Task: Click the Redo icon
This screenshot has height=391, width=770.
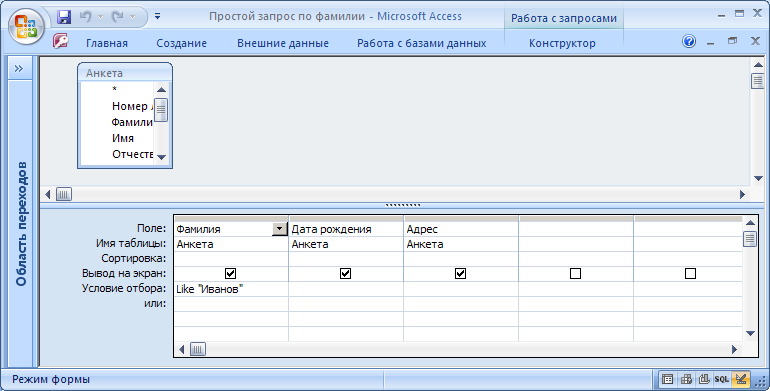Action: pyautogui.click(x=118, y=17)
